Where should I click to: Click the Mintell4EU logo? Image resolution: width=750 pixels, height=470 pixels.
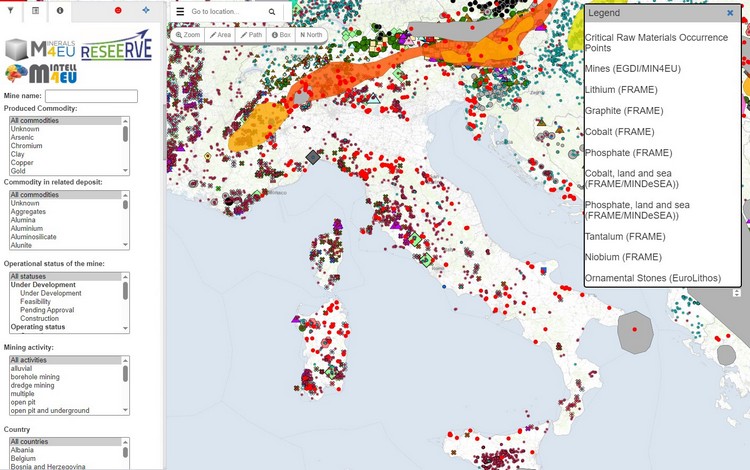[x=41, y=74]
